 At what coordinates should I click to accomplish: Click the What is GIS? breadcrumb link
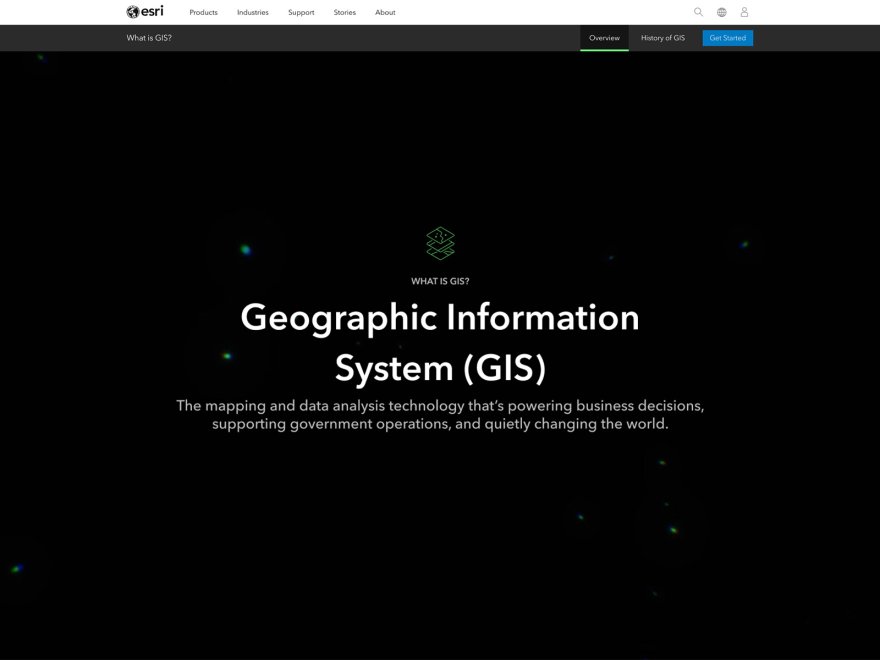pyautogui.click(x=147, y=38)
